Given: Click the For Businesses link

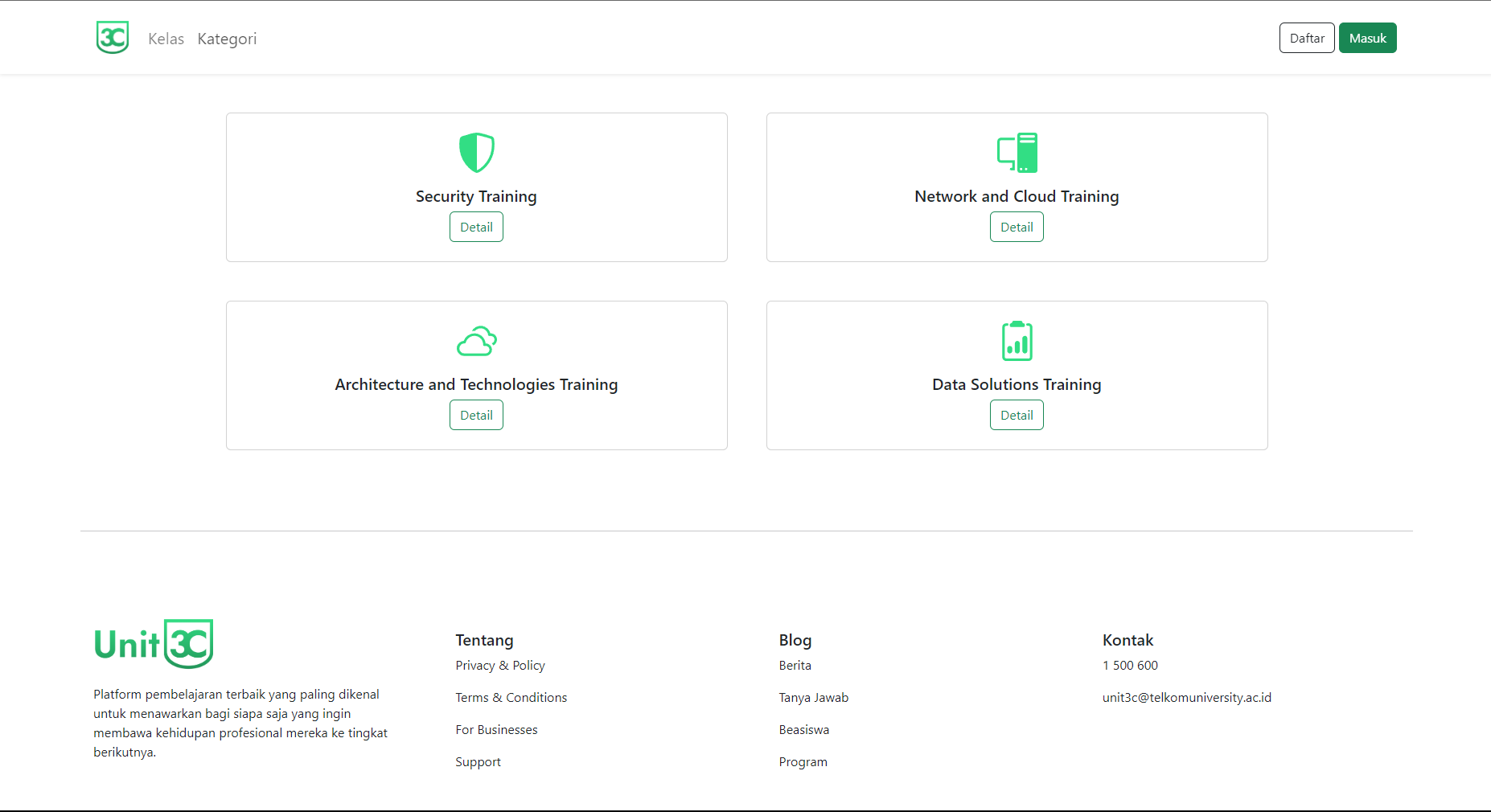Looking at the screenshot, I should (x=496, y=729).
